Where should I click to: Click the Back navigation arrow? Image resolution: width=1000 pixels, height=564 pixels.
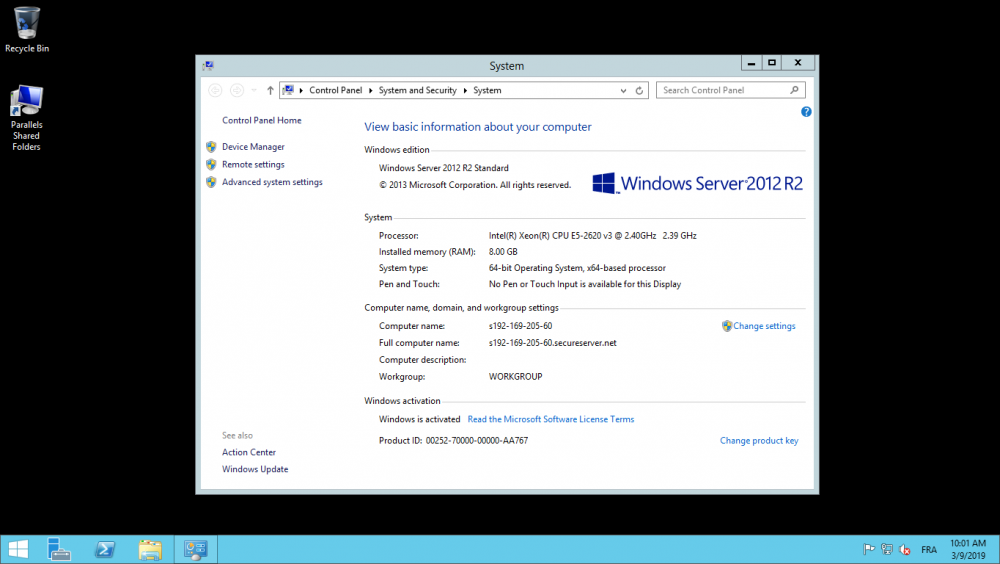click(x=216, y=91)
